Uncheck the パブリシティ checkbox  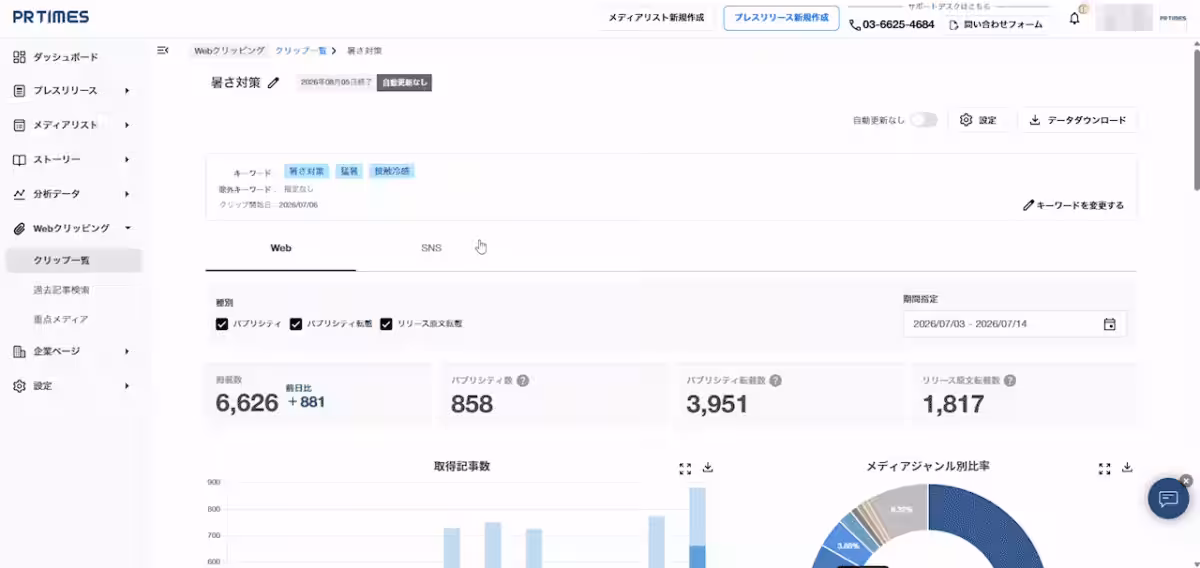pos(222,324)
